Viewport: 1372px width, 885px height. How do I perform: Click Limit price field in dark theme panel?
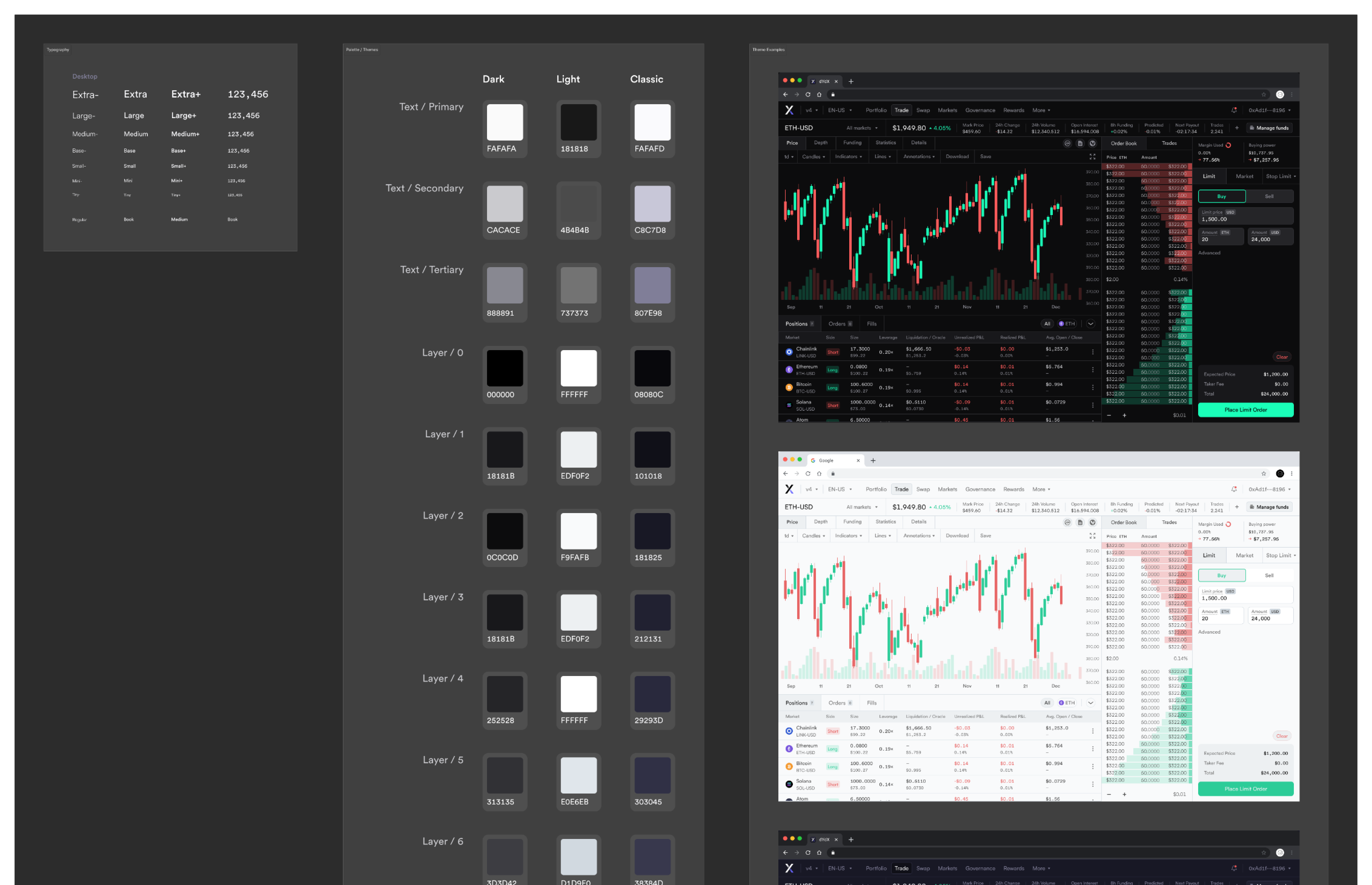(1246, 216)
